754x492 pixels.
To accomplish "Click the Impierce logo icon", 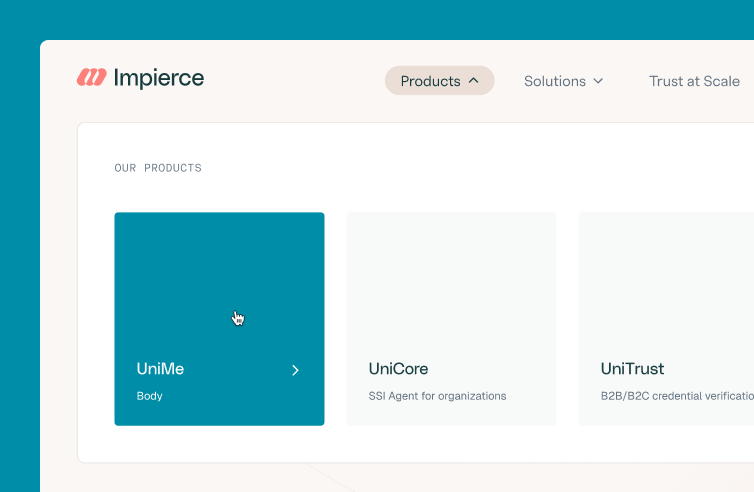I will tap(91, 77).
